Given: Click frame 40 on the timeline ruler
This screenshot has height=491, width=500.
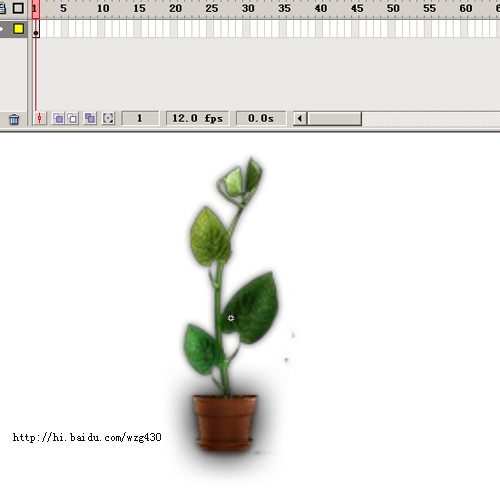Looking at the screenshot, I should (321, 8).
